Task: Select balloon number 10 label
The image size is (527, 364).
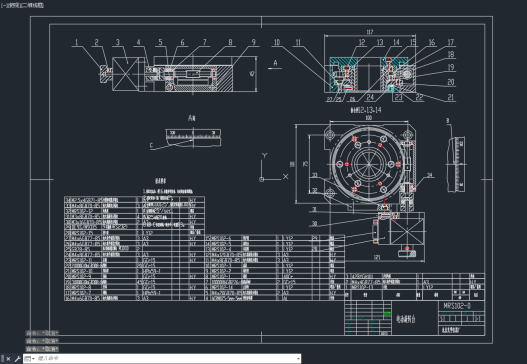Action: coord(277,42)
